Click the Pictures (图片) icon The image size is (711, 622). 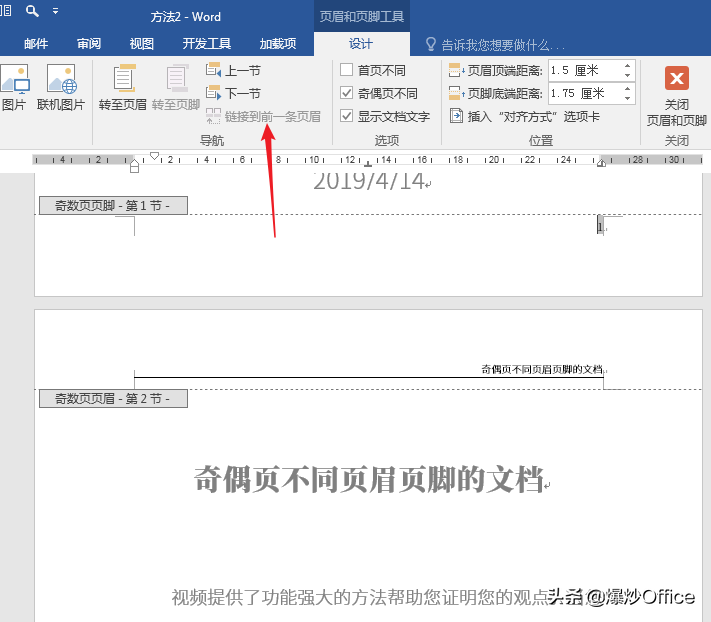14,87
